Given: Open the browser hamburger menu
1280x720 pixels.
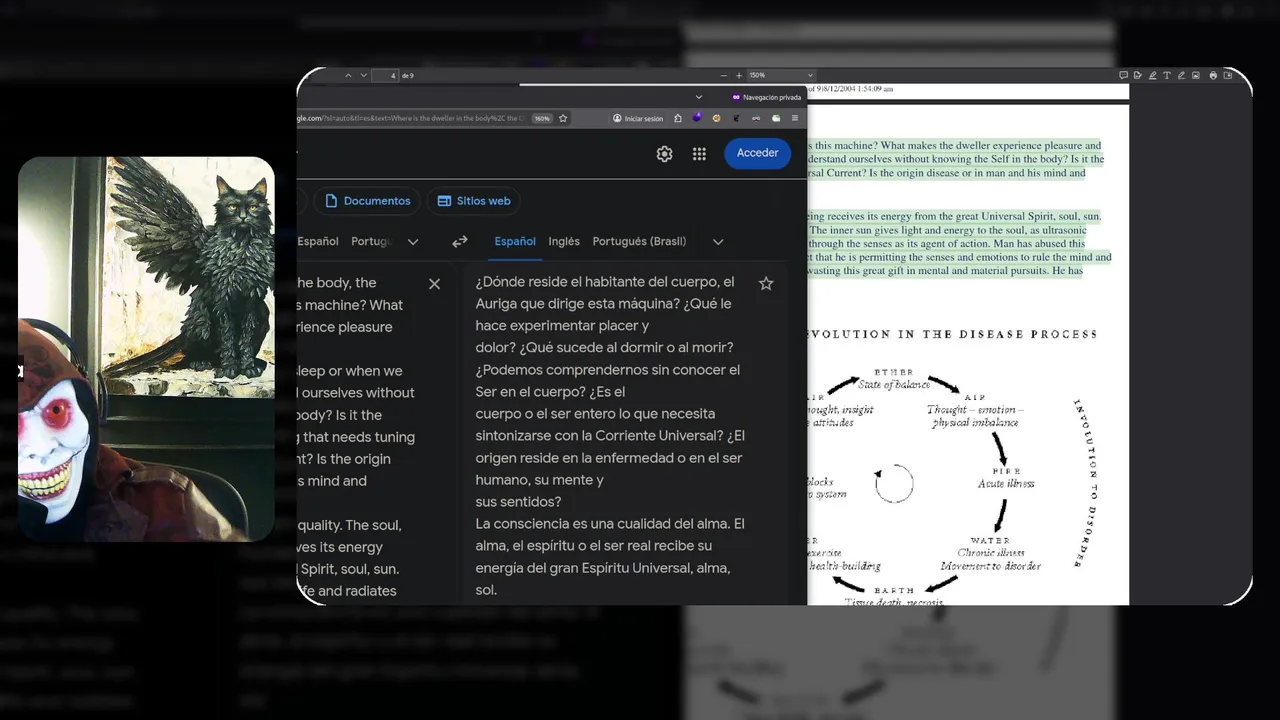Looking at the screenshot, I should [x=795, y=118].
